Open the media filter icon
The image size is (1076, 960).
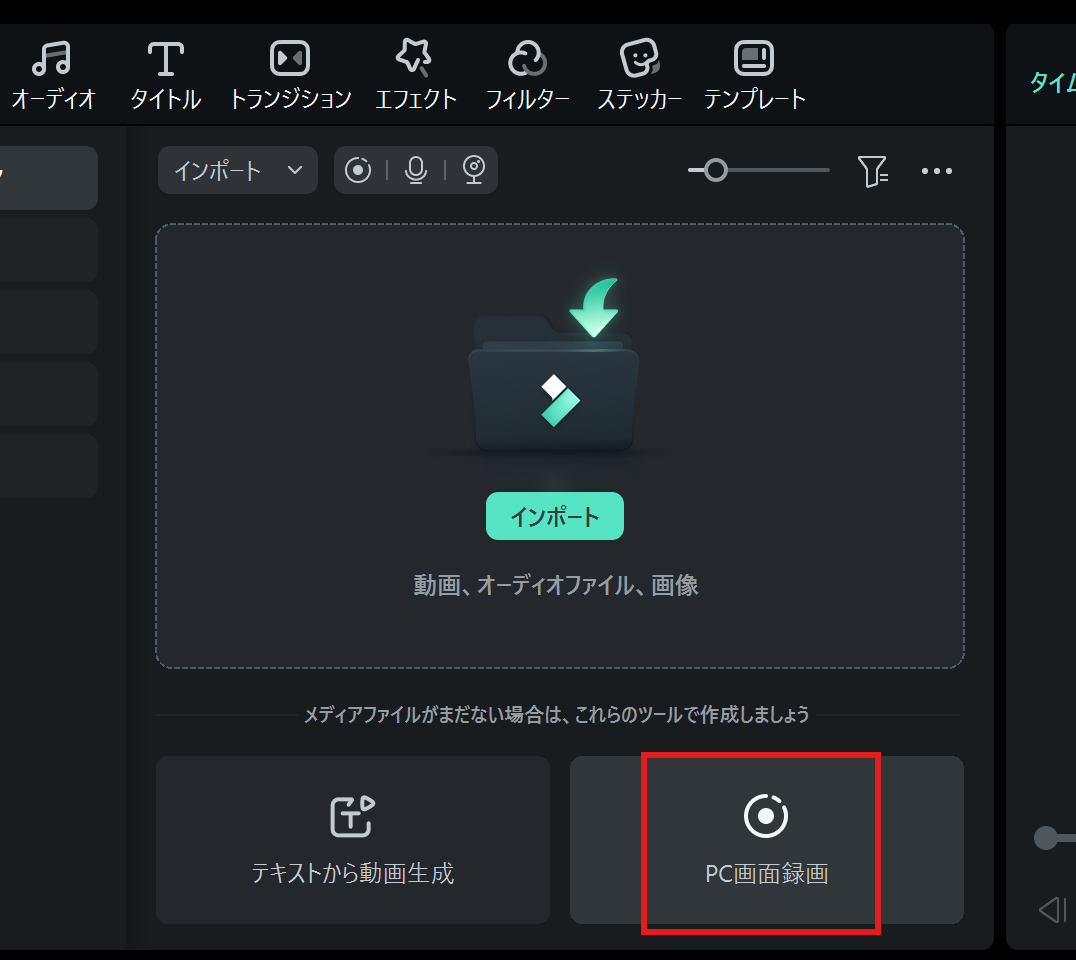pos(873,171)
